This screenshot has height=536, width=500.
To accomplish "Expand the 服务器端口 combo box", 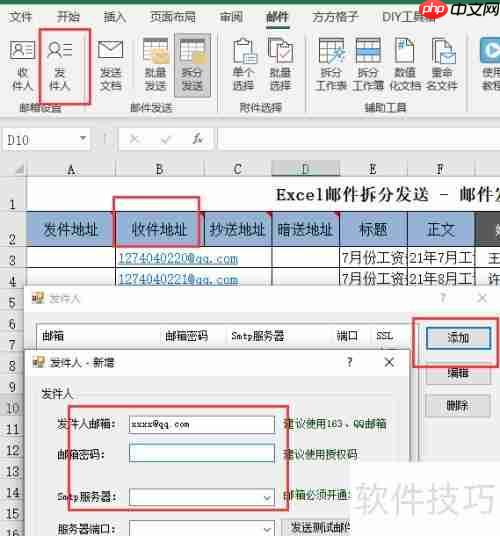I will pyautogui.click(x=267, y=529).
